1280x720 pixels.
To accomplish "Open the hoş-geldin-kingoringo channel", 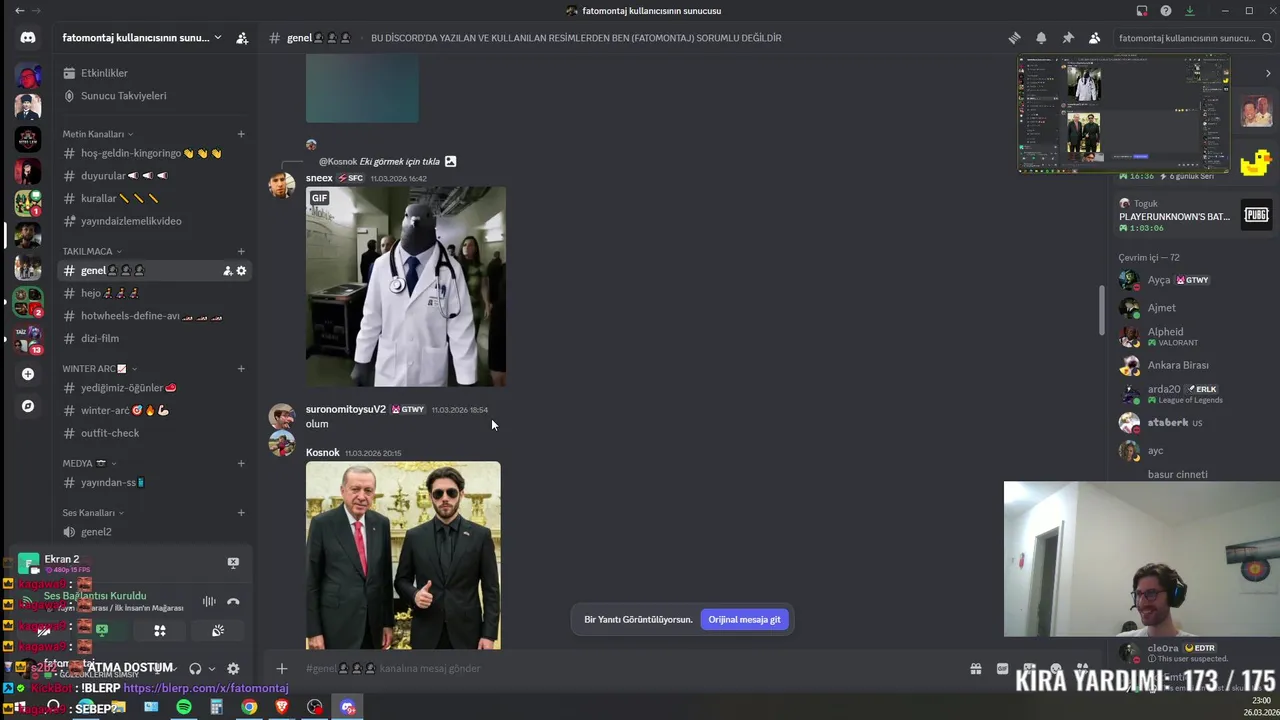I will coord(152,153).
